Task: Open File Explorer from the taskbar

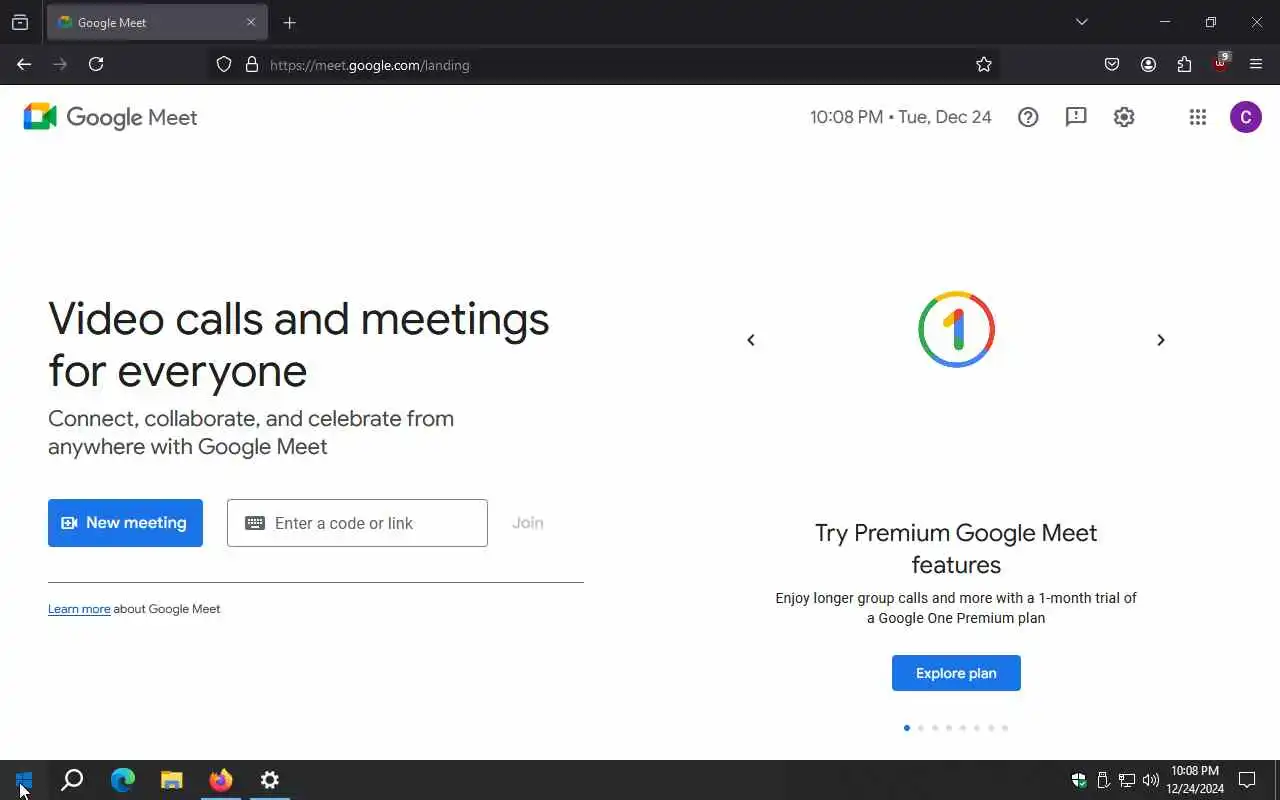Action: pos(172,780)
